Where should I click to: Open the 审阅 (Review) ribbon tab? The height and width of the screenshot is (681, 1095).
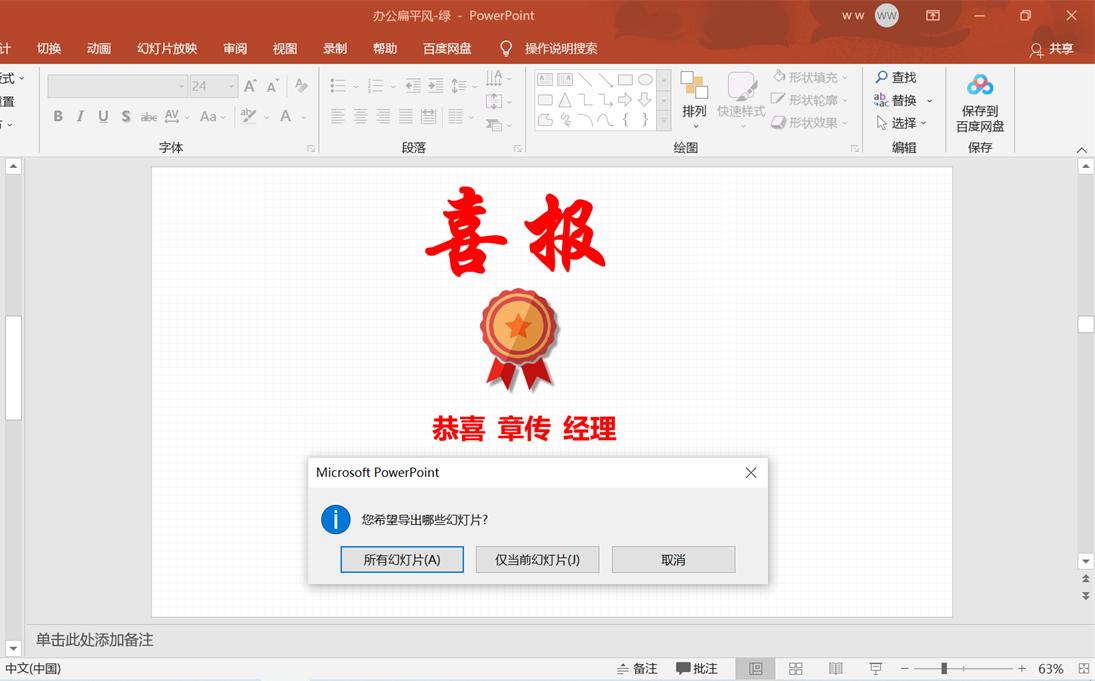coord(235,47)
